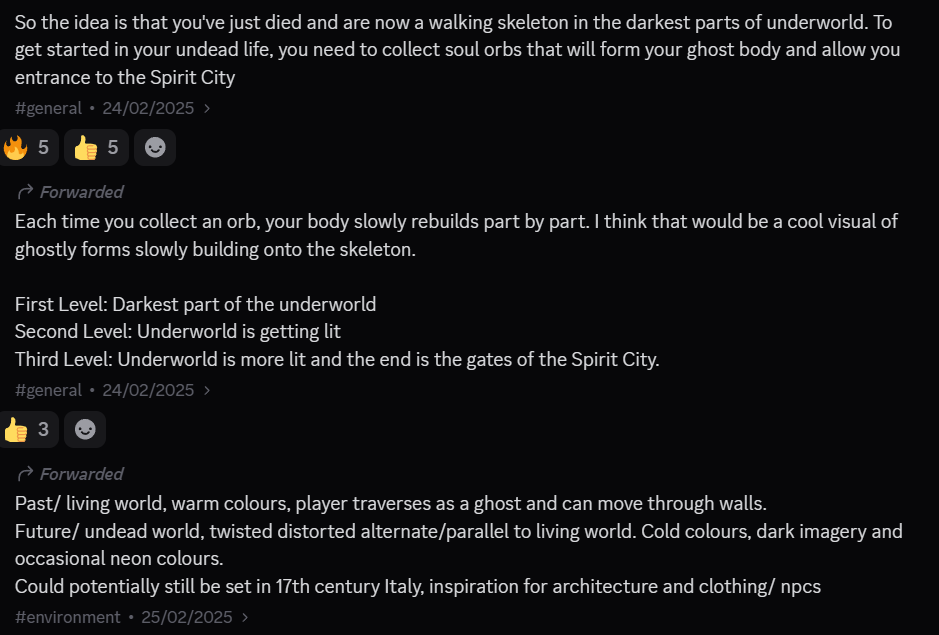Add a reaction to the first forwarded message
The width and height of the screenshot is (939, 635).
(155, 147)
